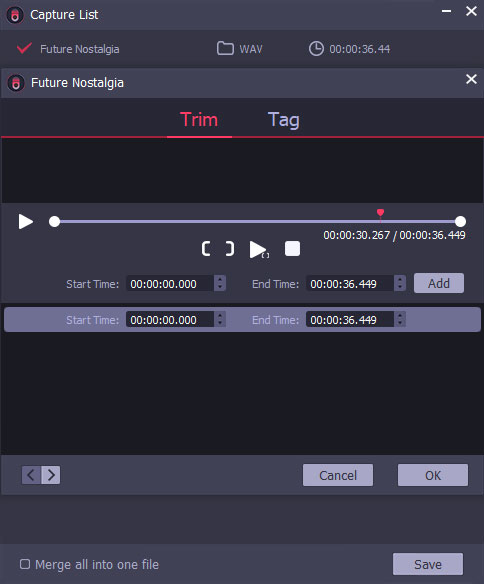Click the WAV format label
484x584 pixels.
pos(251,49)
